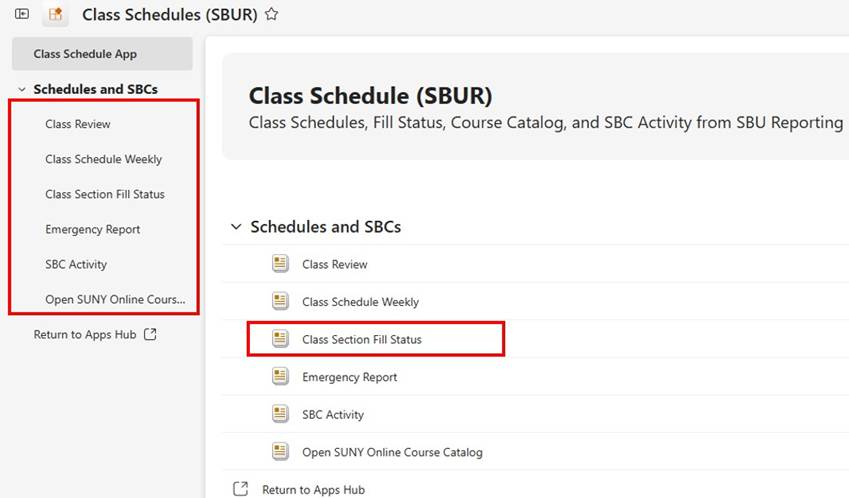Click Return to Apps Hub in main list
This screenshot has width=849, height=498.
tap(314, 489)
